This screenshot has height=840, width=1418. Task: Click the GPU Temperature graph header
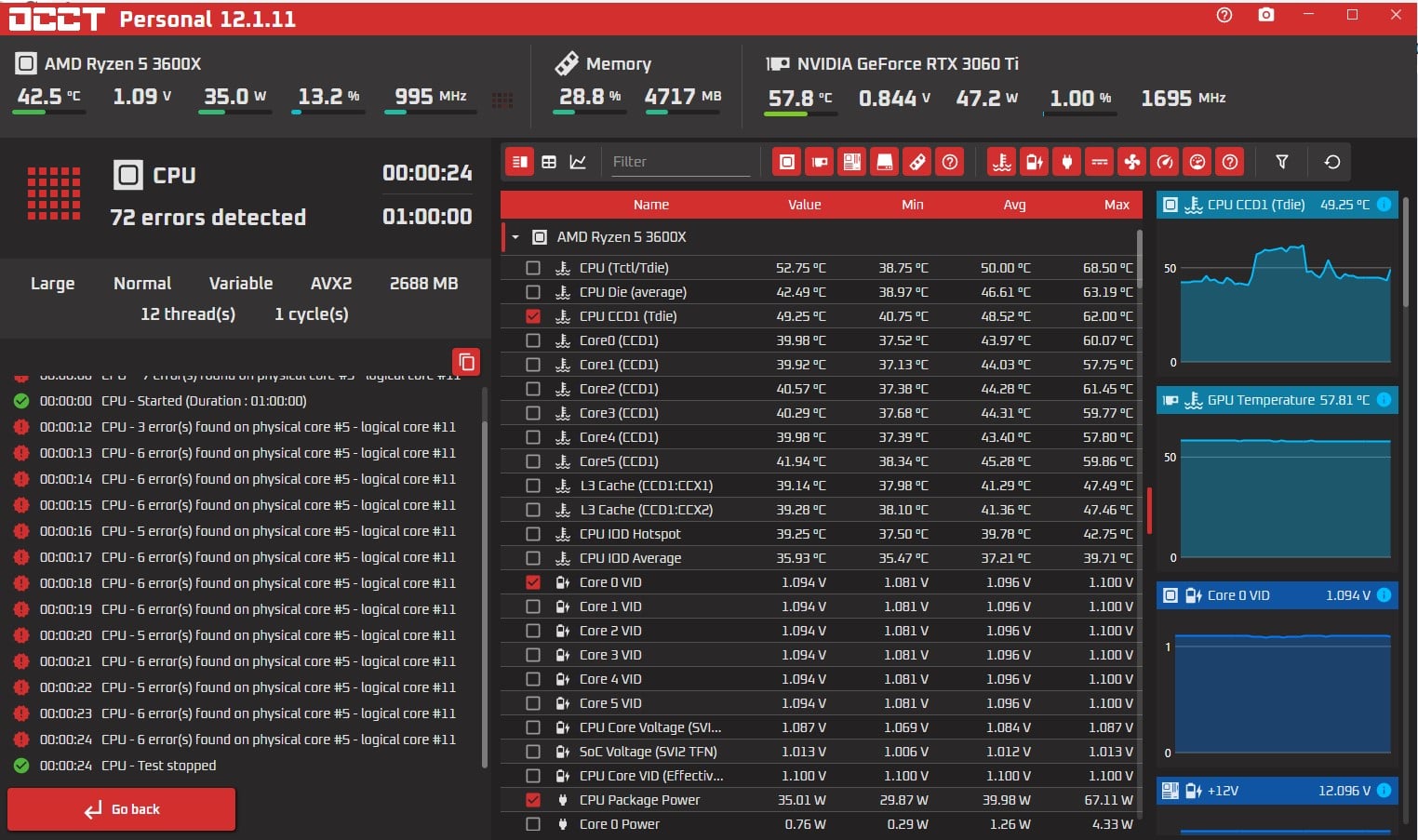tap(1277, 400)
